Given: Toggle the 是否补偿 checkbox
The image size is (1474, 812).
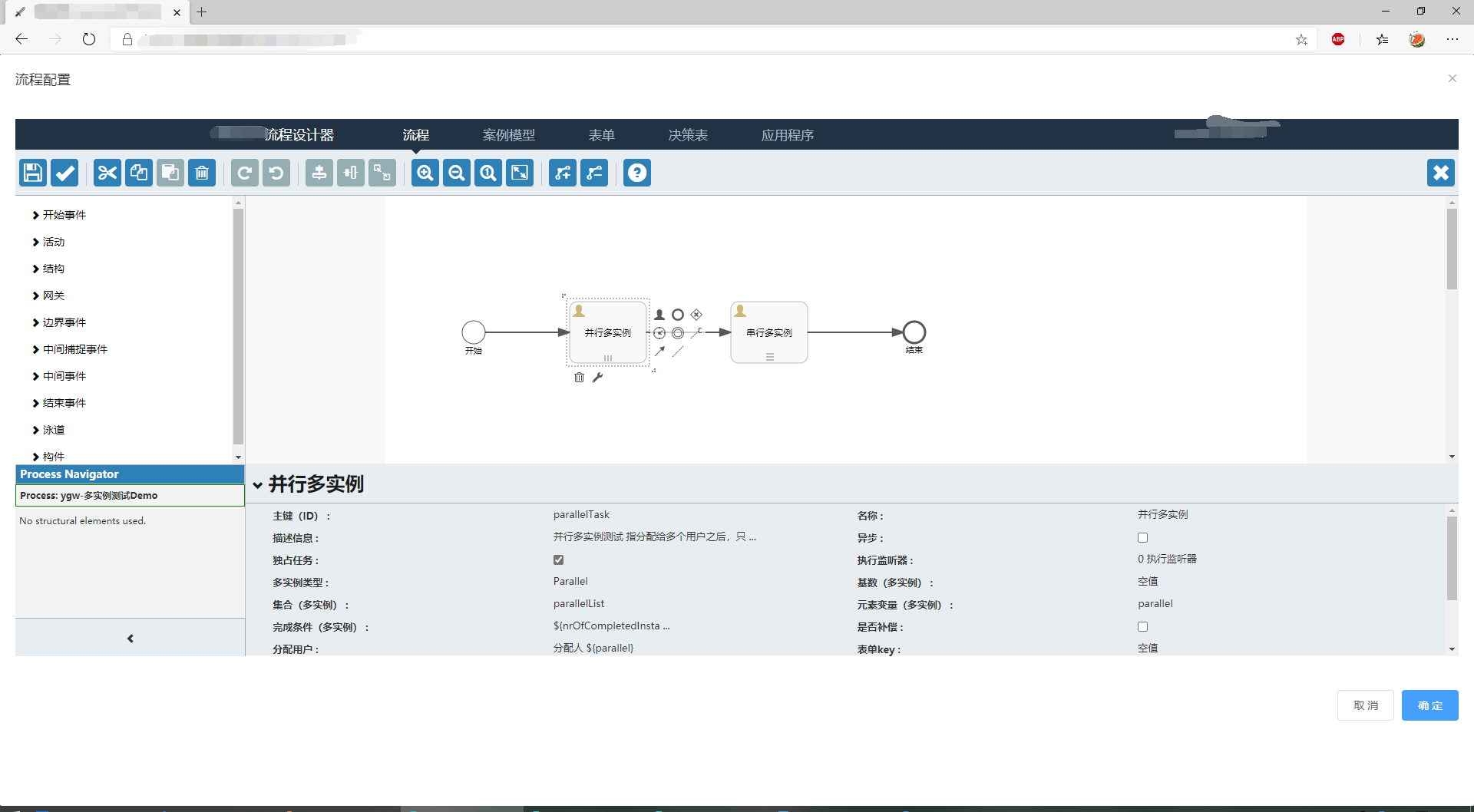Looking at the screenshot, I should click(x=1142, y=626).
